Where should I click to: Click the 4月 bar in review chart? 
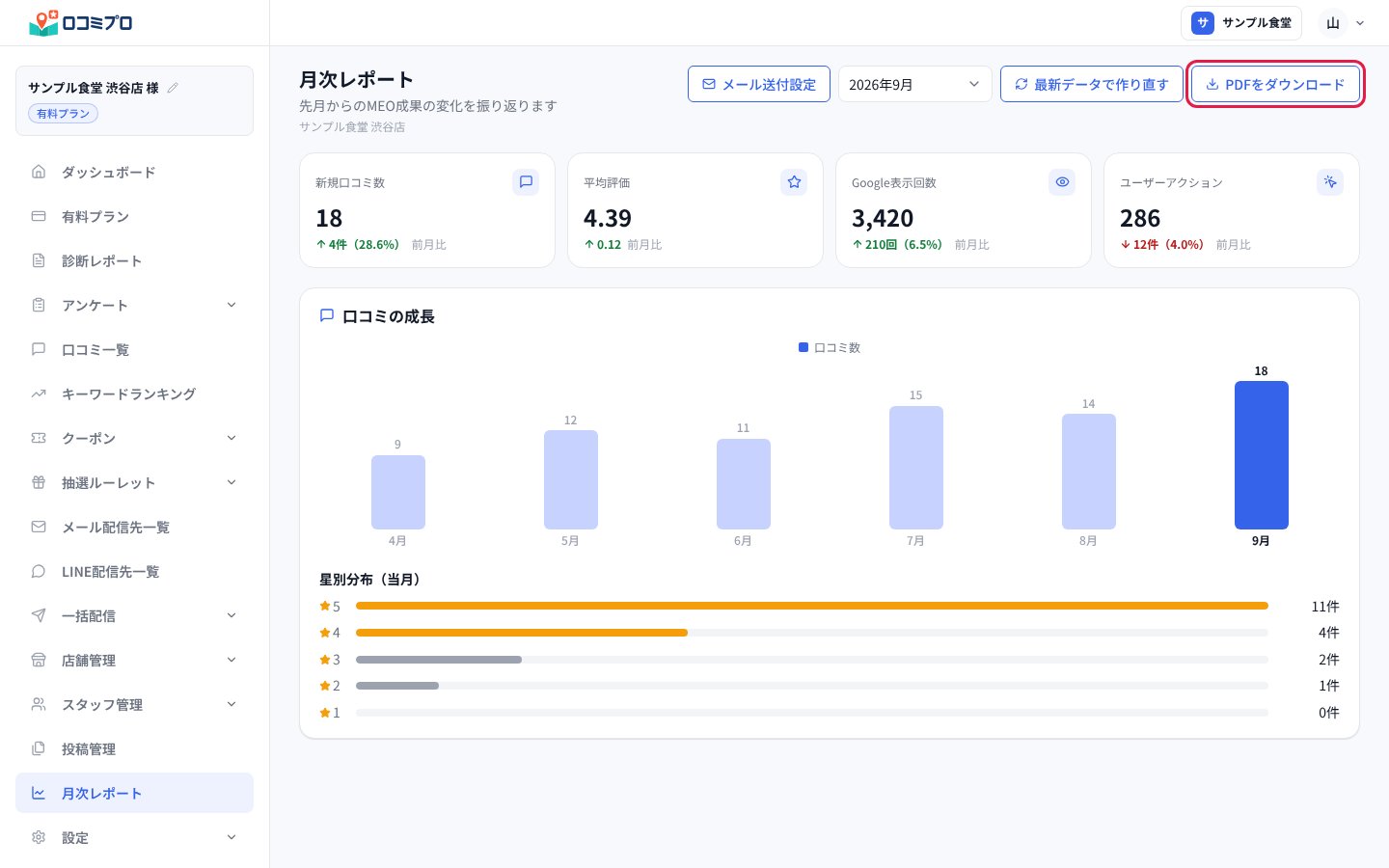click(x=397, y=492)
